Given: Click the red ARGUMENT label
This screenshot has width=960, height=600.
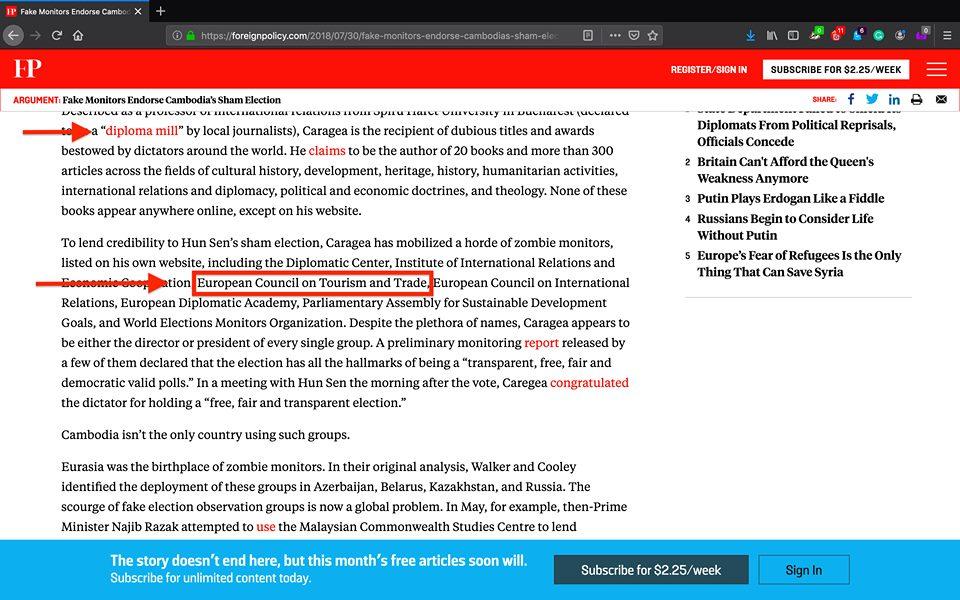Looking at the screenshot, I should pos(36,100).
